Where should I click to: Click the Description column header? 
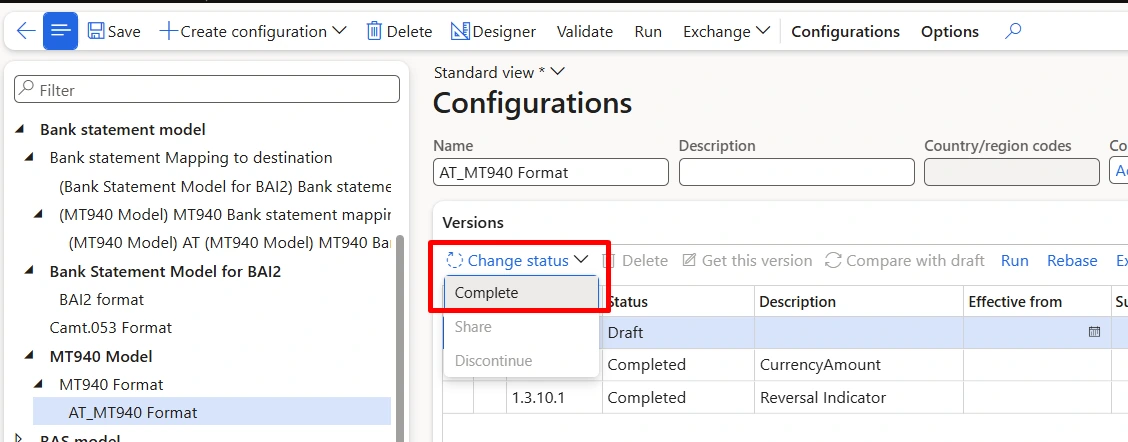(x=859, y=302)
